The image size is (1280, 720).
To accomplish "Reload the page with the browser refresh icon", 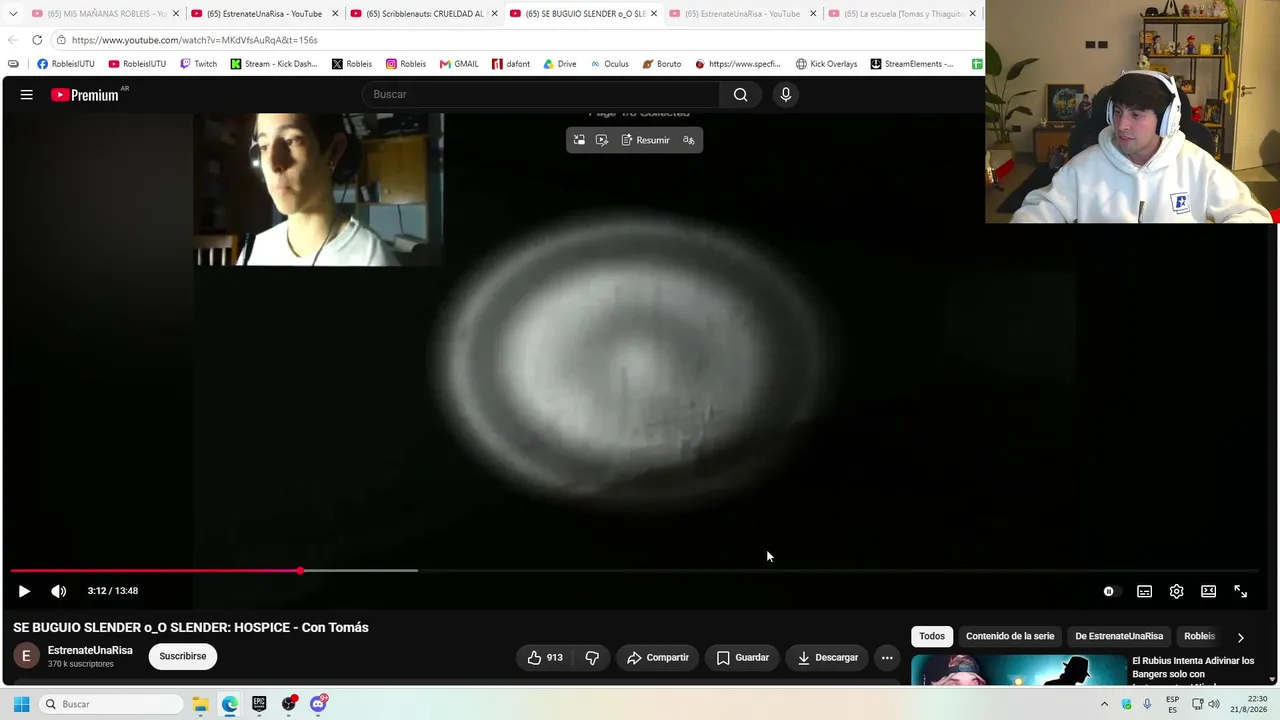I will coord(37,40).
